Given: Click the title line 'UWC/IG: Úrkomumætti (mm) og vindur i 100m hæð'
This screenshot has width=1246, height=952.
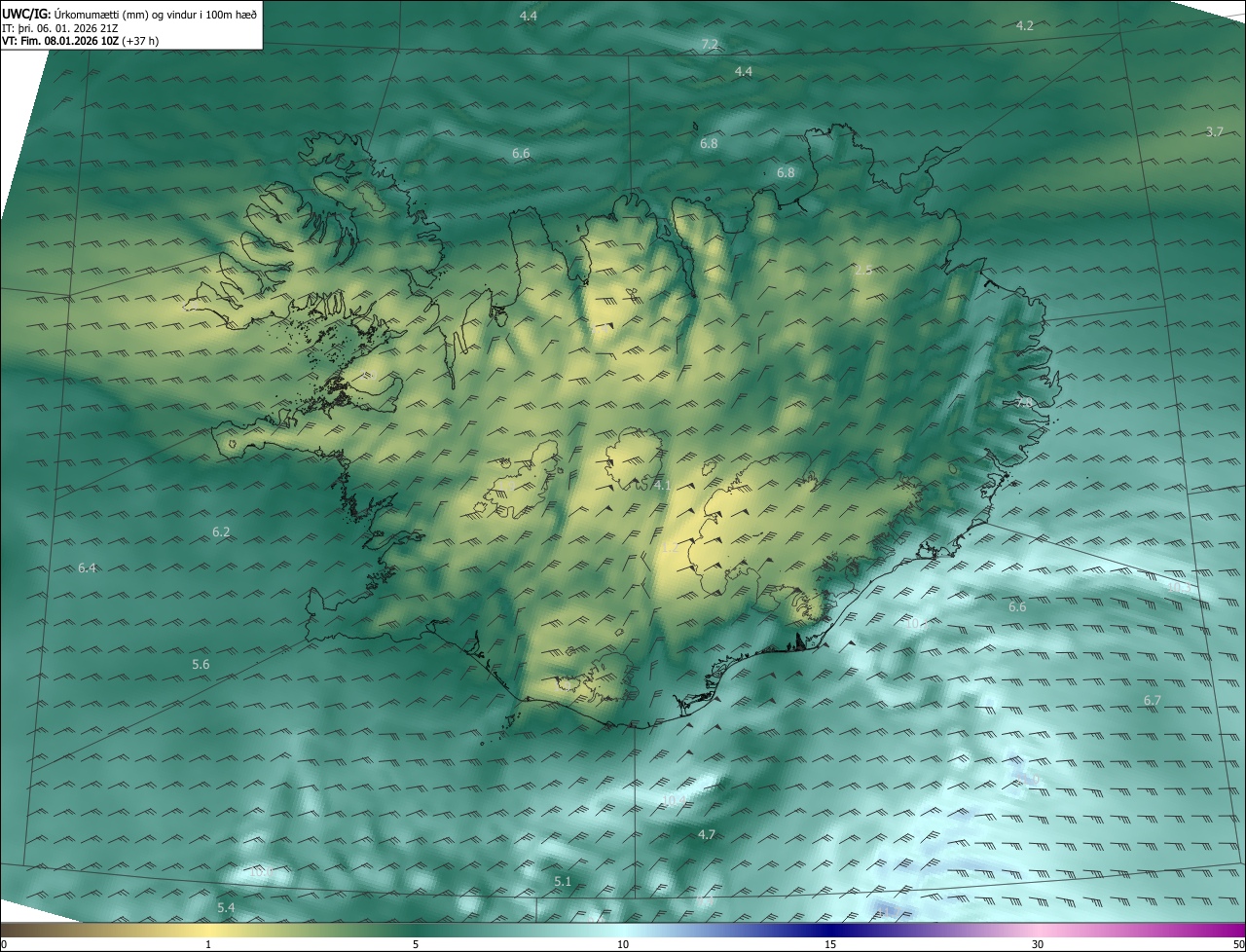Looking at the screenshot, I should click(x=129, y=14).
